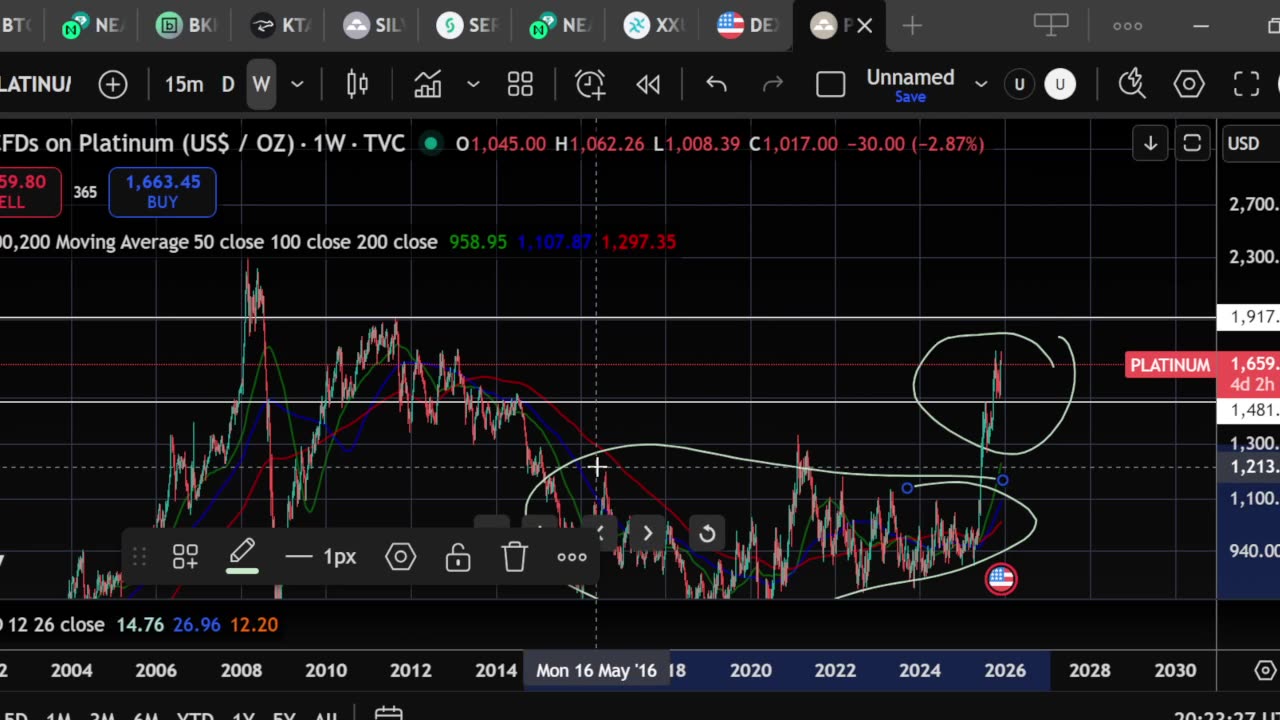Start bar replay with the rewind icon
This screenshot has width=1280, height=720.
click(x=648, y=85)
